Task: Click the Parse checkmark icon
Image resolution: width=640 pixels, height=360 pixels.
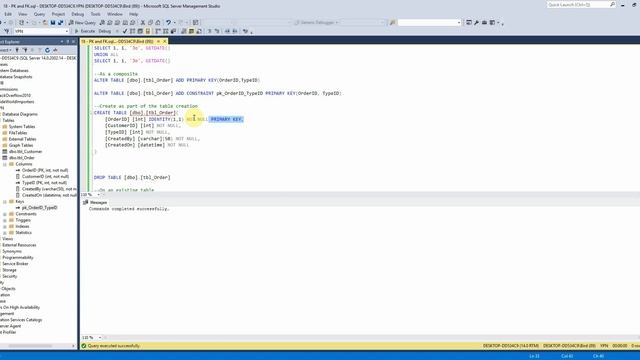Action: tap(125, 31)
